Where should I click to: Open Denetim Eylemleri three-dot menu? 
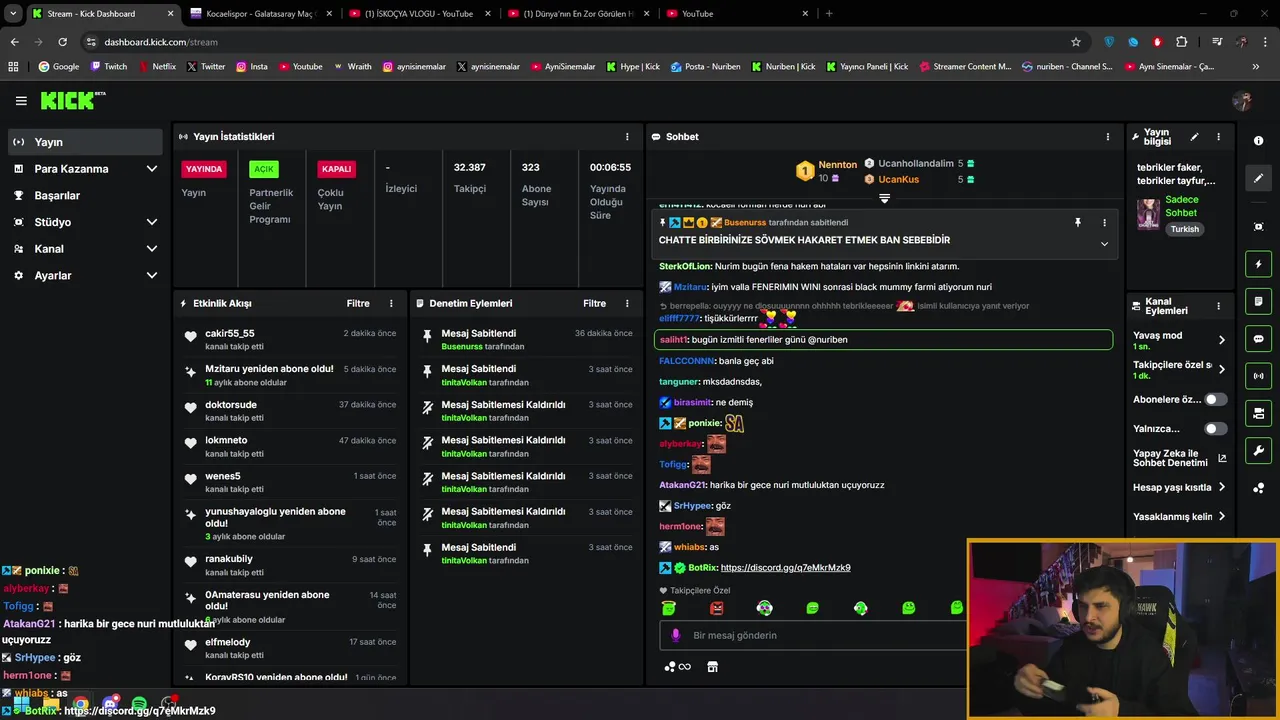[x=628, y=303]
